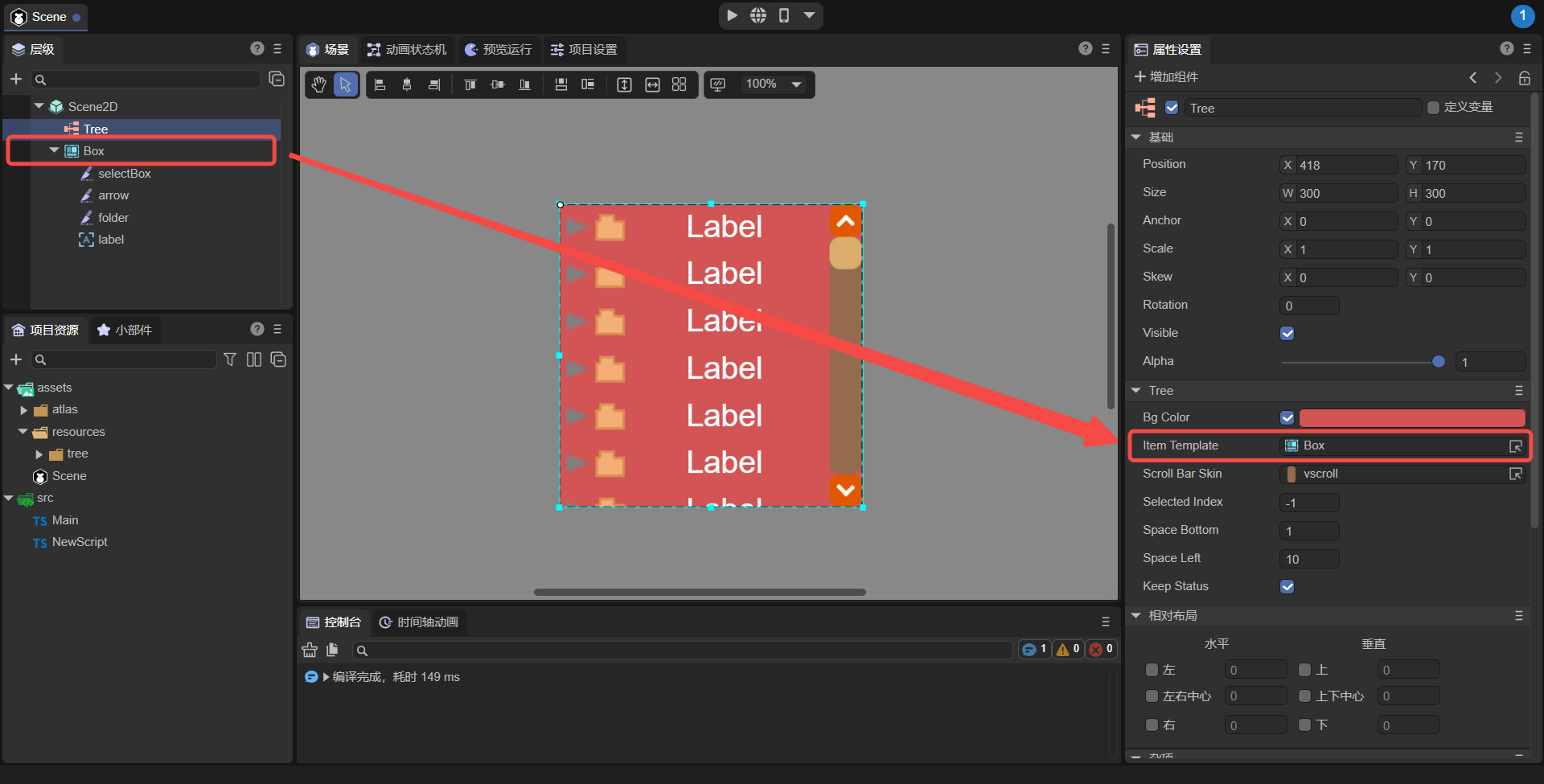
Task: Open the 时间轴动画 tab
Action: pyautogui.click(x=419, y=622)
